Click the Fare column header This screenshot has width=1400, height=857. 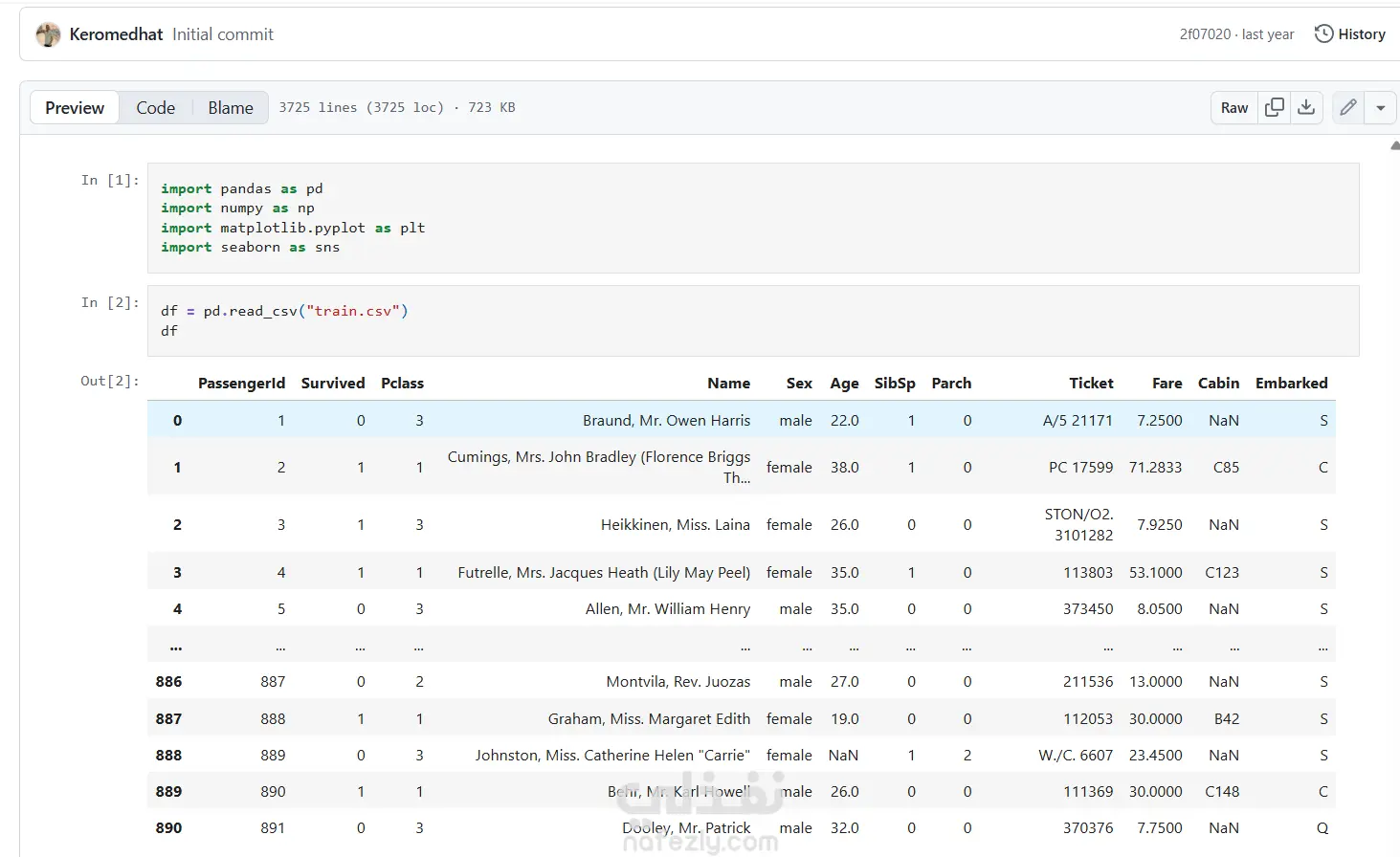coord(1167,383)
